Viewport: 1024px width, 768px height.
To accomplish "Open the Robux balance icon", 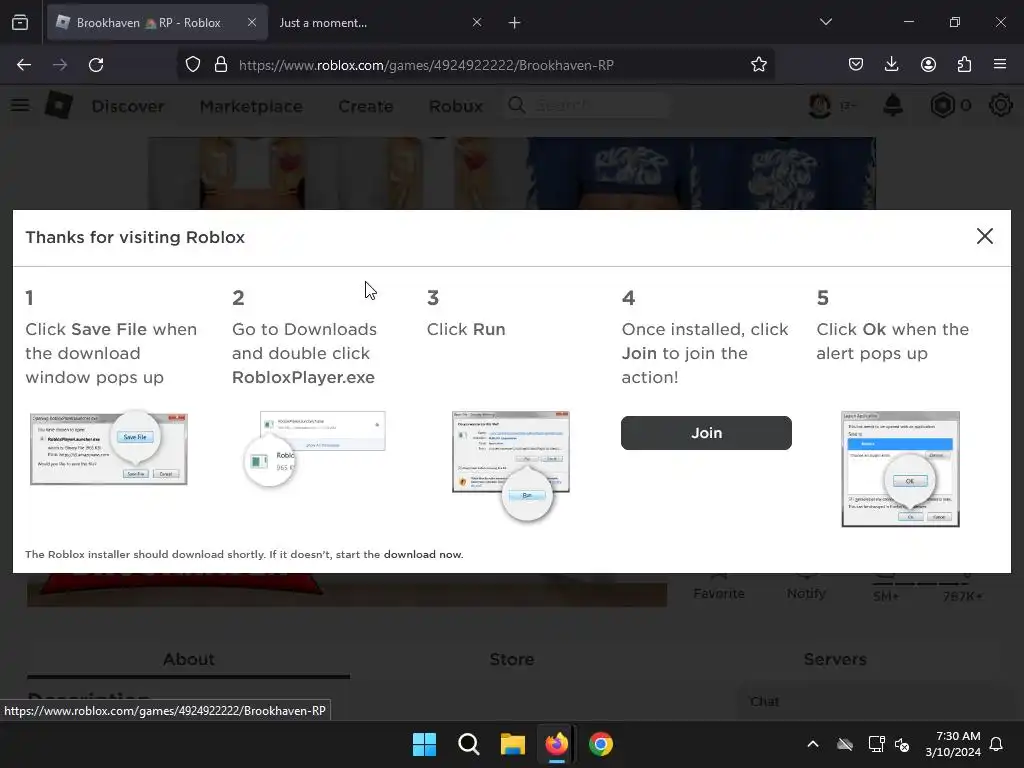I will [x=942, y=105].
